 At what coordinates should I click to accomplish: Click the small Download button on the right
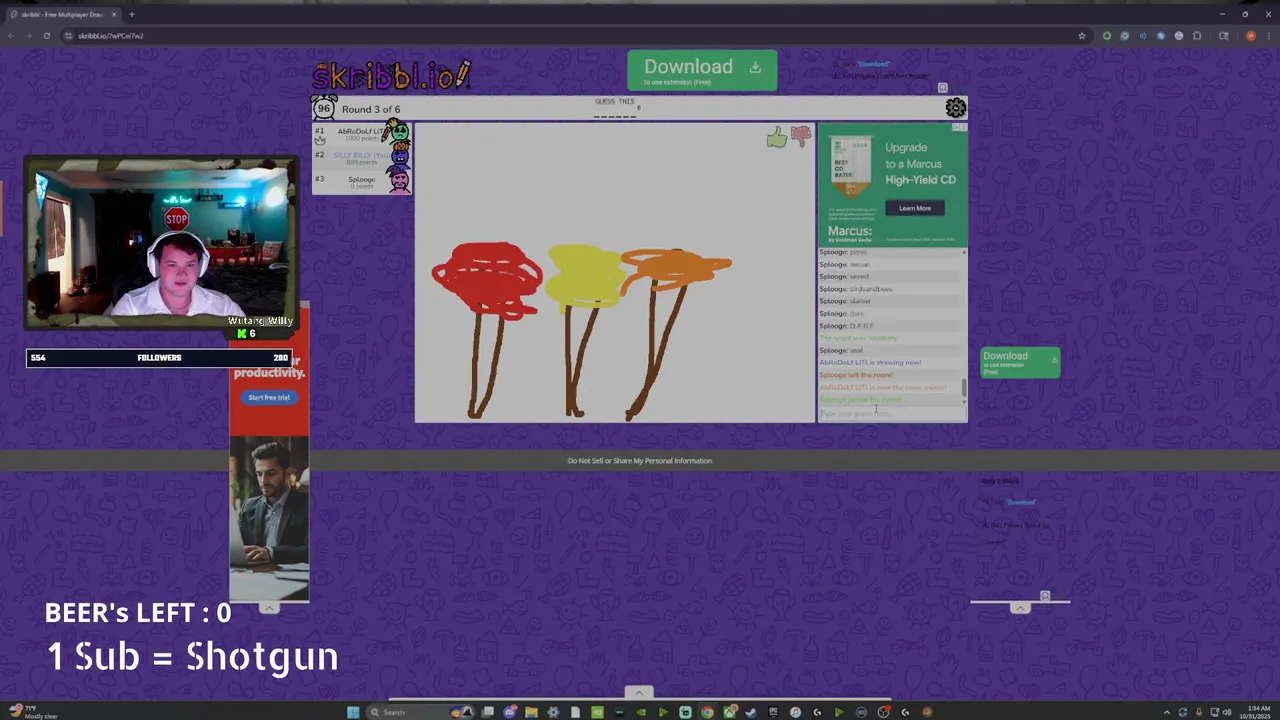(x=1020, y=362)
